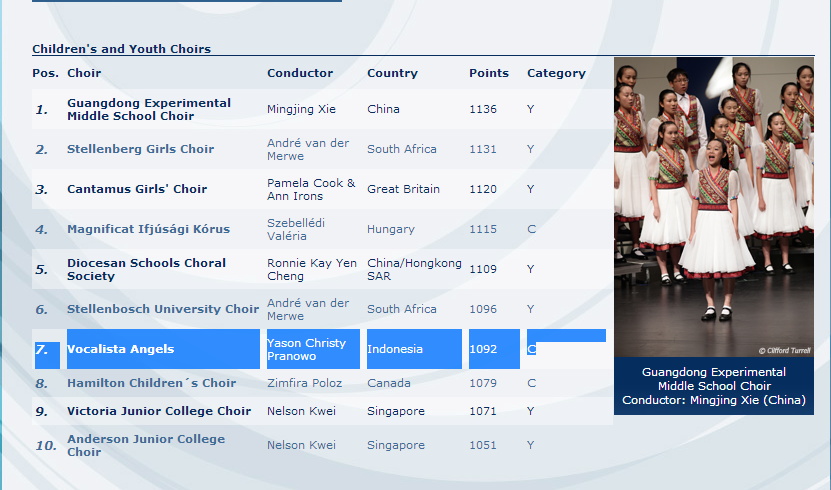831x490 pixels.
Task: Click points value 1136
Action: [x=483, y=109]
